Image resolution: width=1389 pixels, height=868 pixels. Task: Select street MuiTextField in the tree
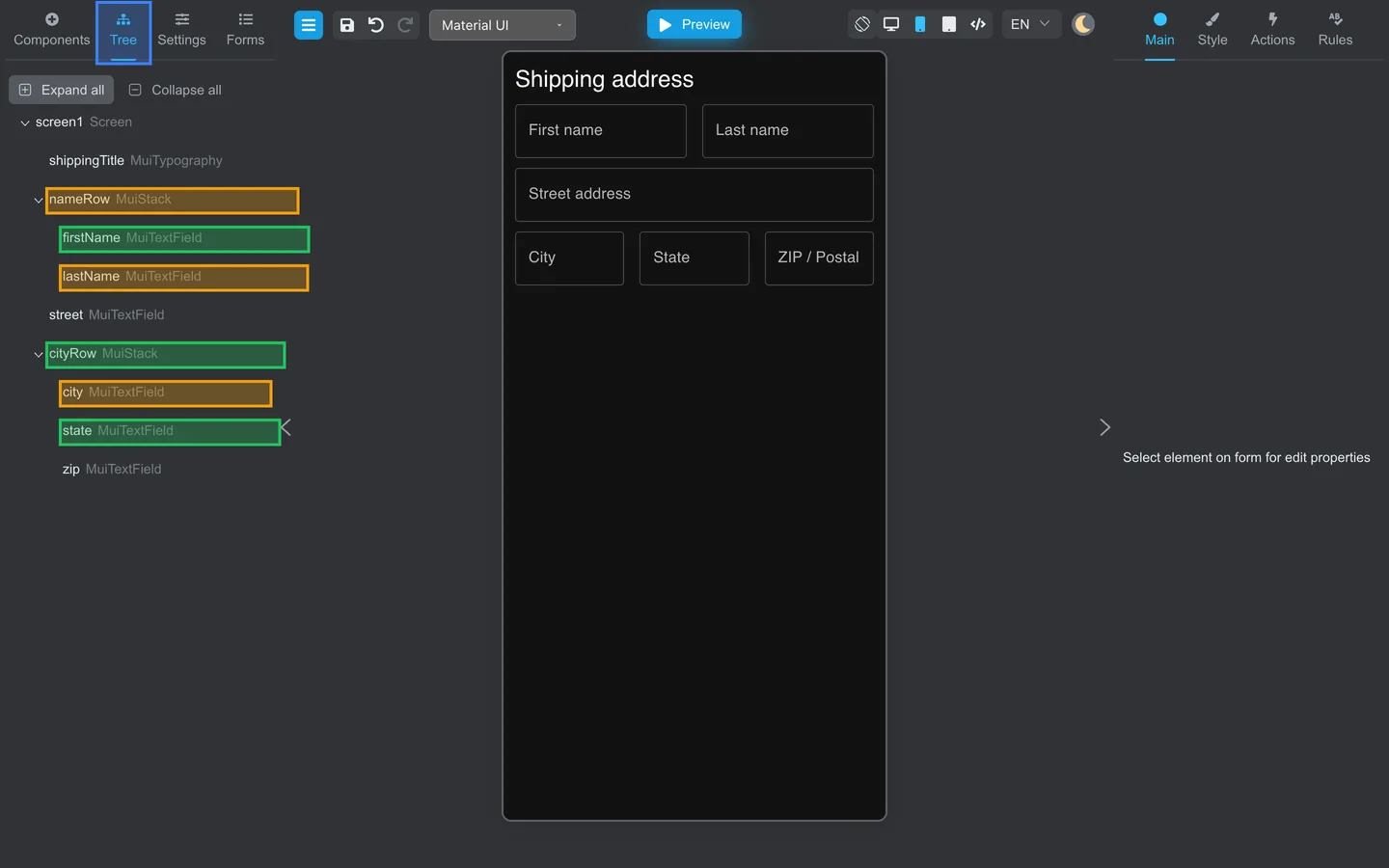(x=107, y=314)
